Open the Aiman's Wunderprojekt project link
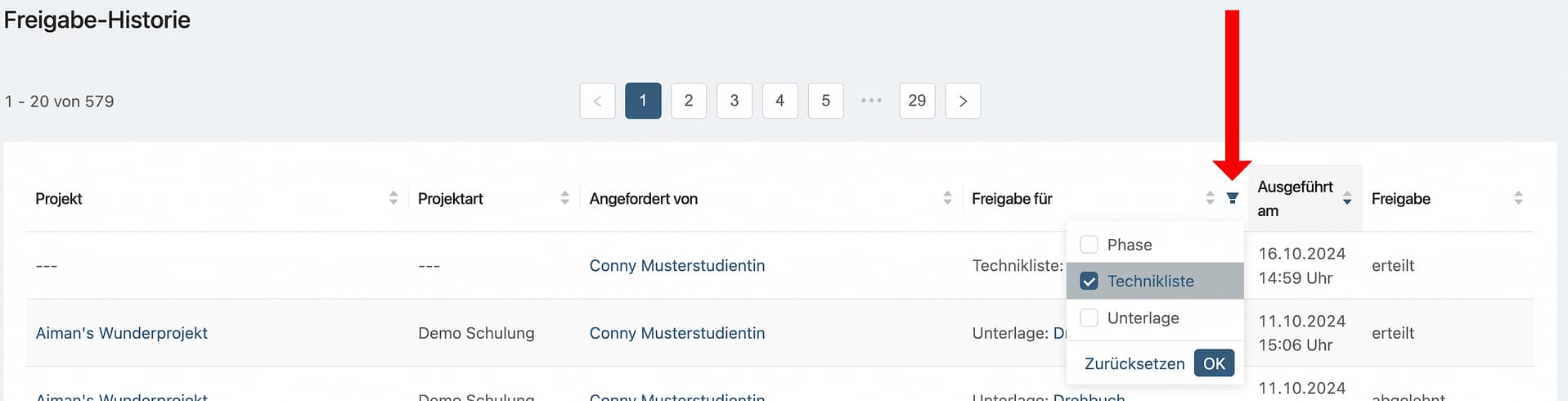 click(x=122, y=333)
